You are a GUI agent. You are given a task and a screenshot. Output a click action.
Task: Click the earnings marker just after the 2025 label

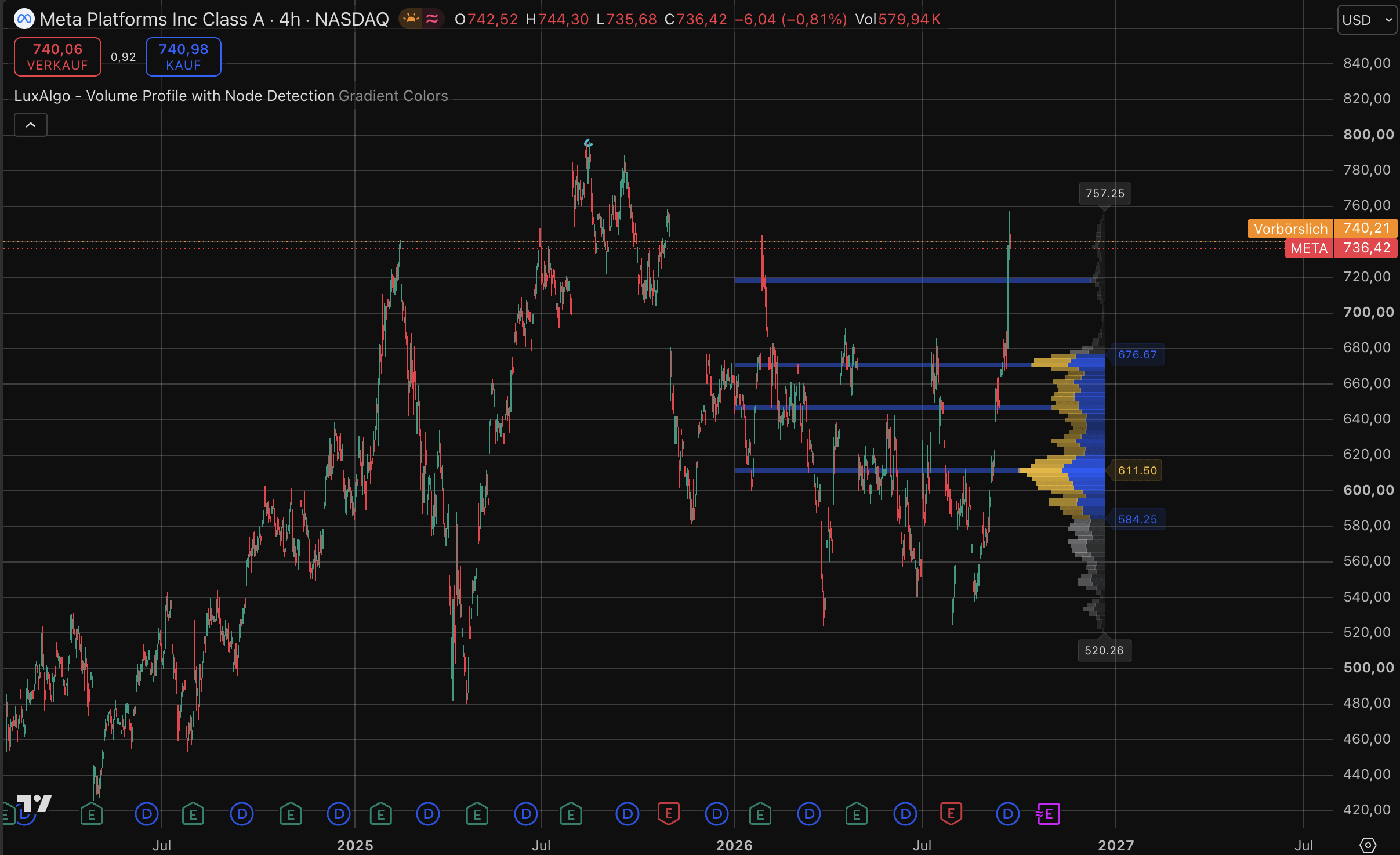point(381,814)
